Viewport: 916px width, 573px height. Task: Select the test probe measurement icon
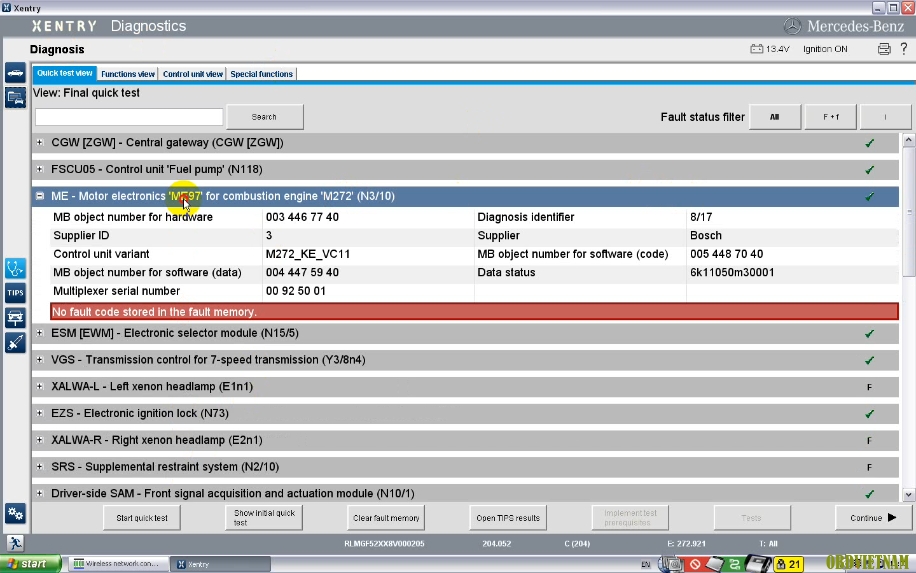click(x=15, y=343)
